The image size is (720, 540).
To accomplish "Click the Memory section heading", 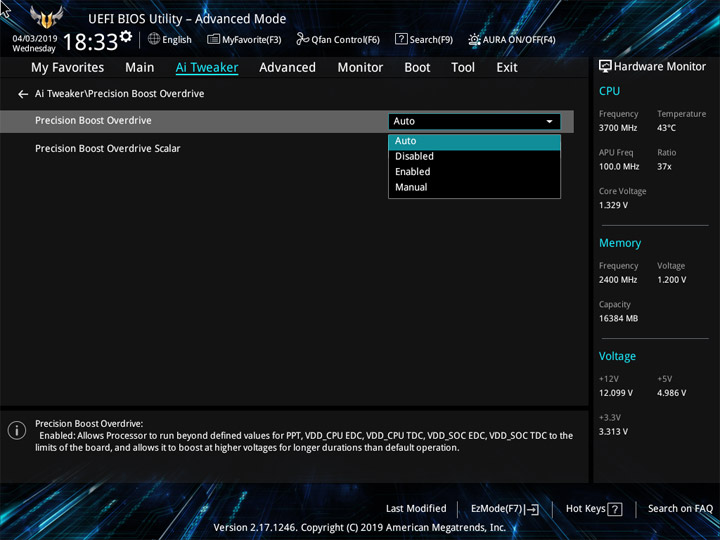I will 620,243.
